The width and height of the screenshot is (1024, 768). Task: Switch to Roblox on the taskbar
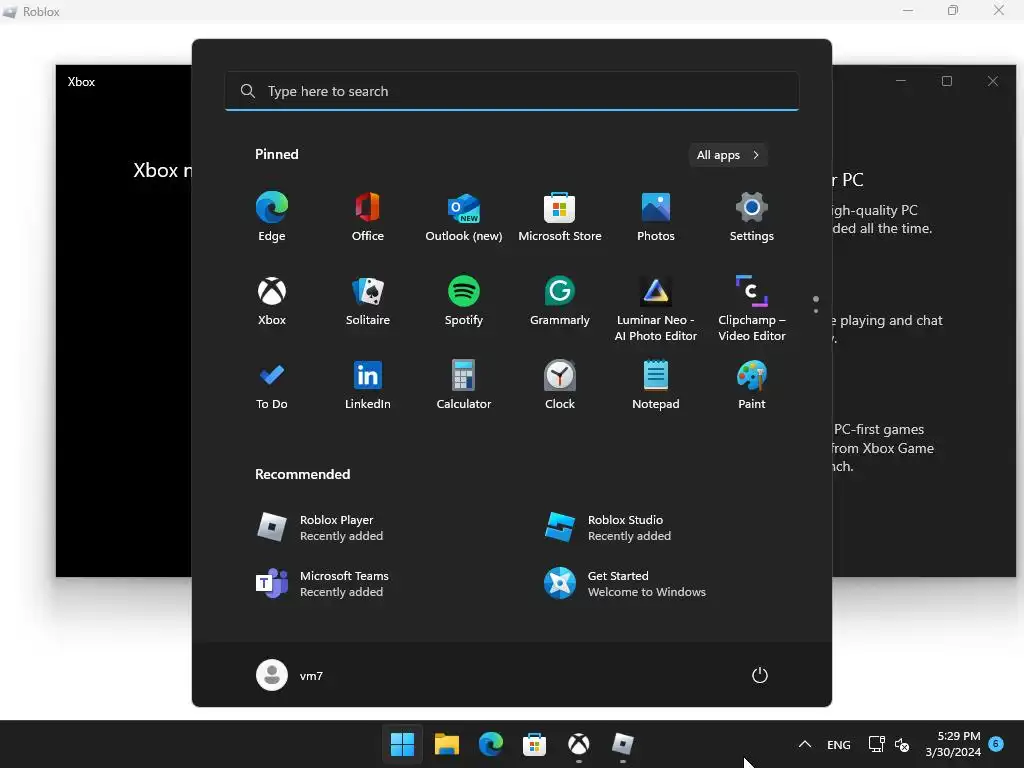coord(622,744)
